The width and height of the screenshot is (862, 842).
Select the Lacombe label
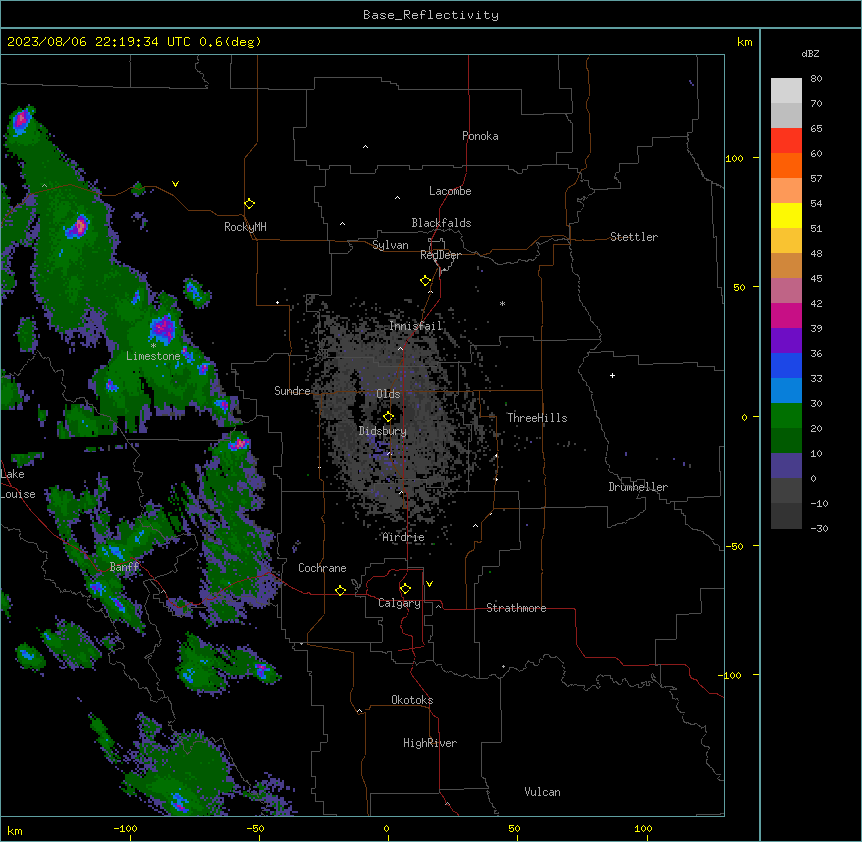point(450,191)
